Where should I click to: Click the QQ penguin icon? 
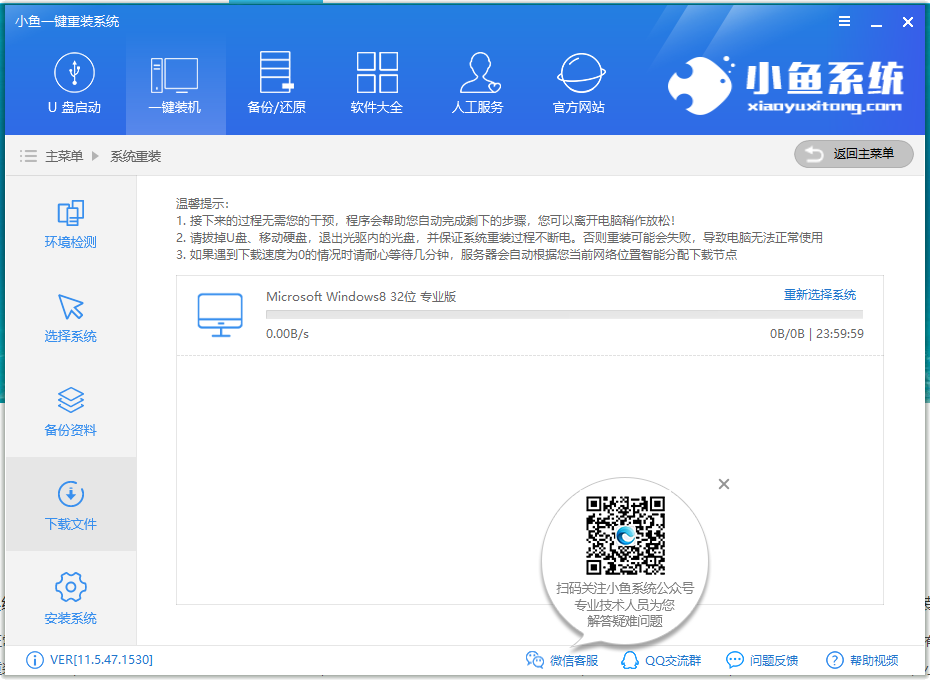pos(629,660)
